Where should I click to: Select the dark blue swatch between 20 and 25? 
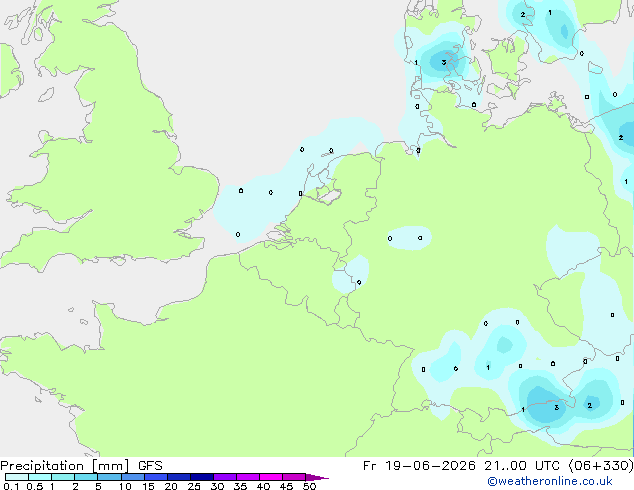(179, 477)
